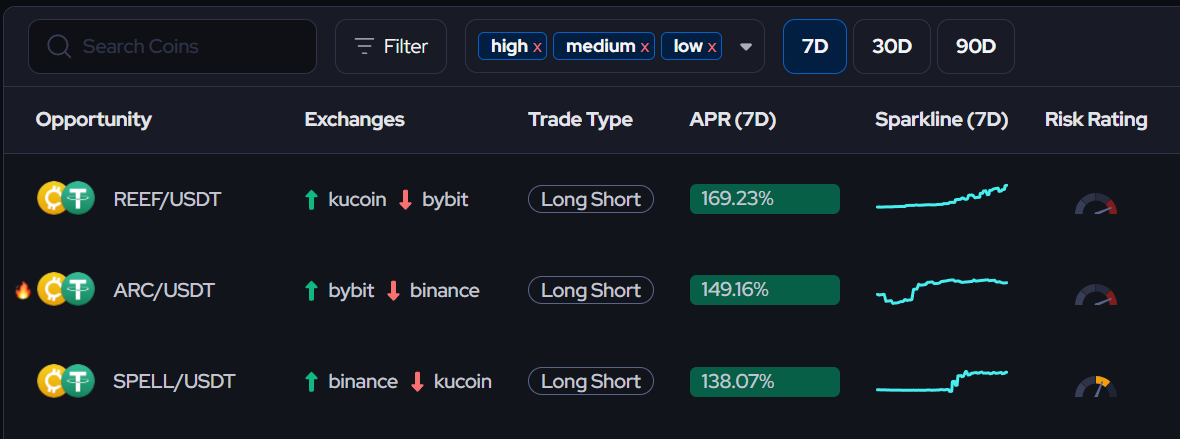Click the SPELL/USDT orange risk gauge
The height and width of the screenshot is (439, 1180).
(x=1096, y=386)
